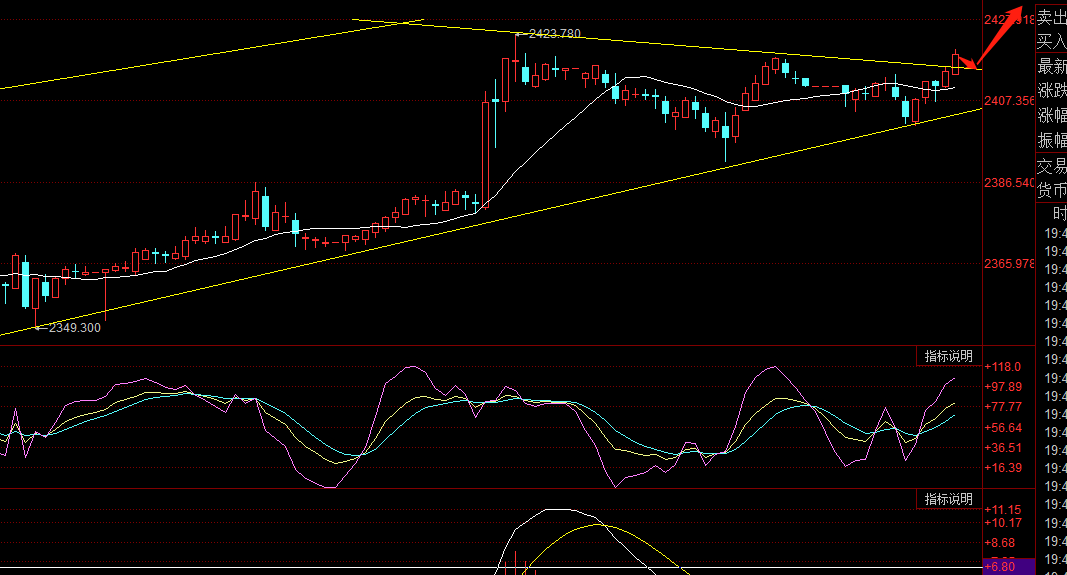Select the 卖出 row in quote panel
Screen dimensions: 1067x575
[x=1051, y=18]
